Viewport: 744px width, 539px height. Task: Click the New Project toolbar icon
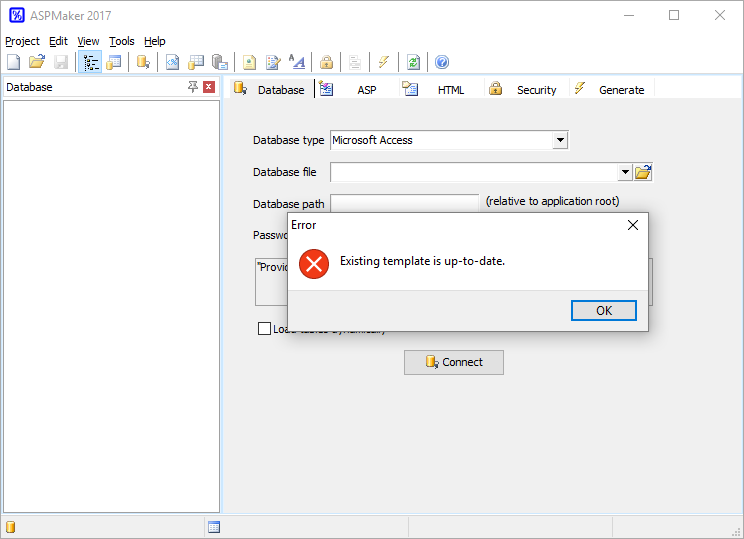click(13, 62)
